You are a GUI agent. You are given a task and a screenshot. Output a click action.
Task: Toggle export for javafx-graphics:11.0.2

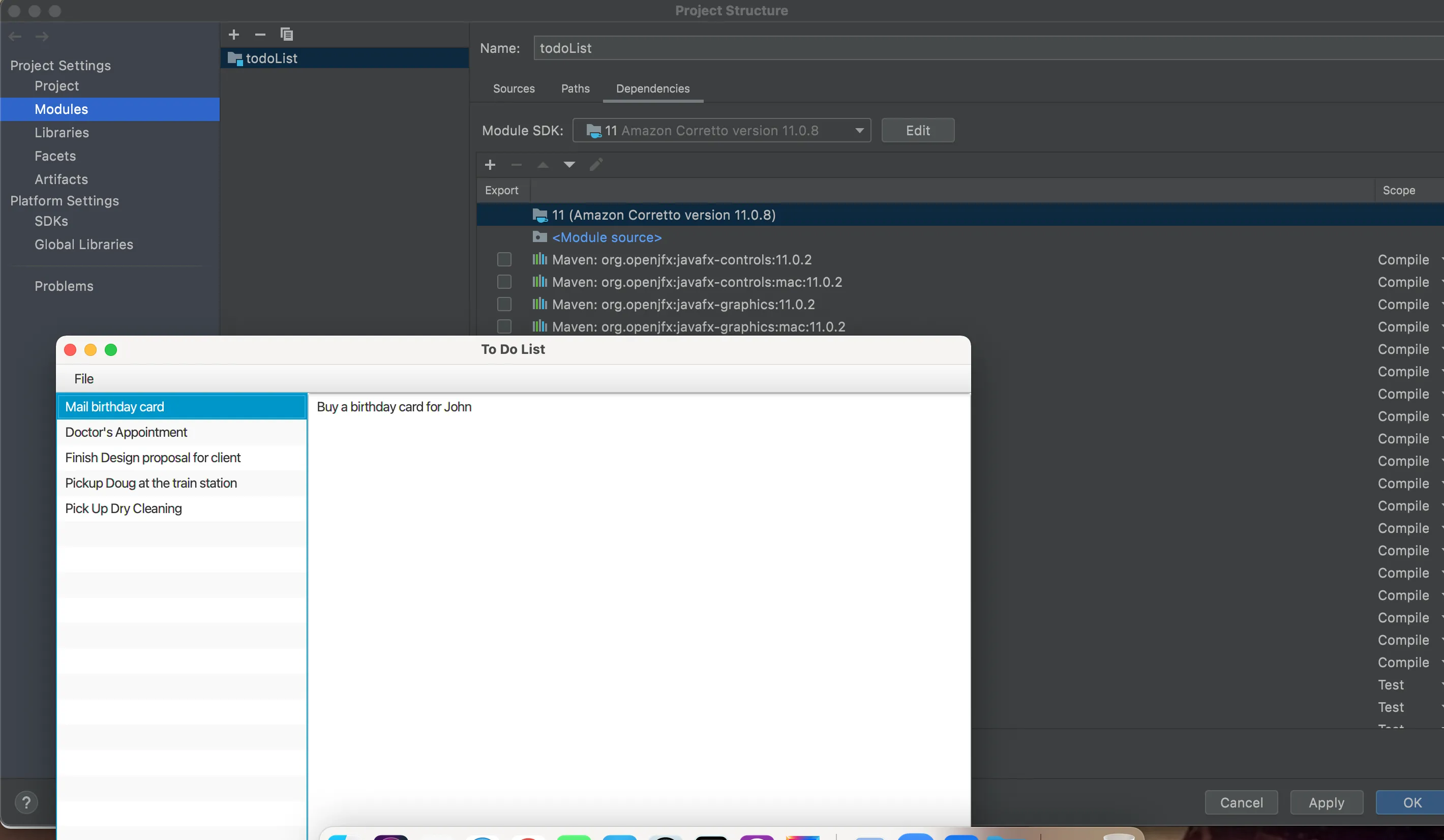pyautogui.click(x=504, y=304)
